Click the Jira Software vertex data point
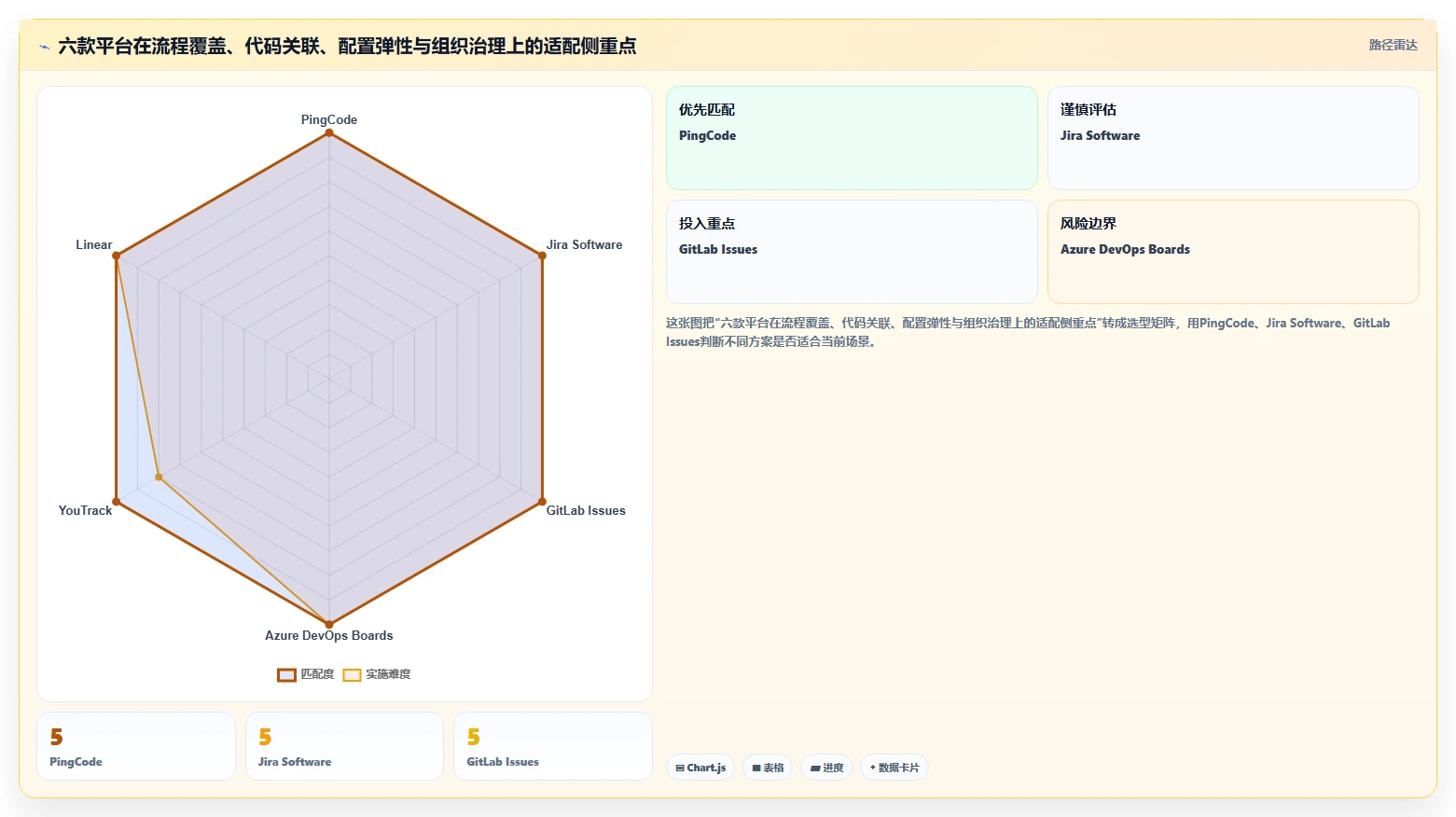The width and height of the screenshot is (1456, 817). tap(542, 256)
